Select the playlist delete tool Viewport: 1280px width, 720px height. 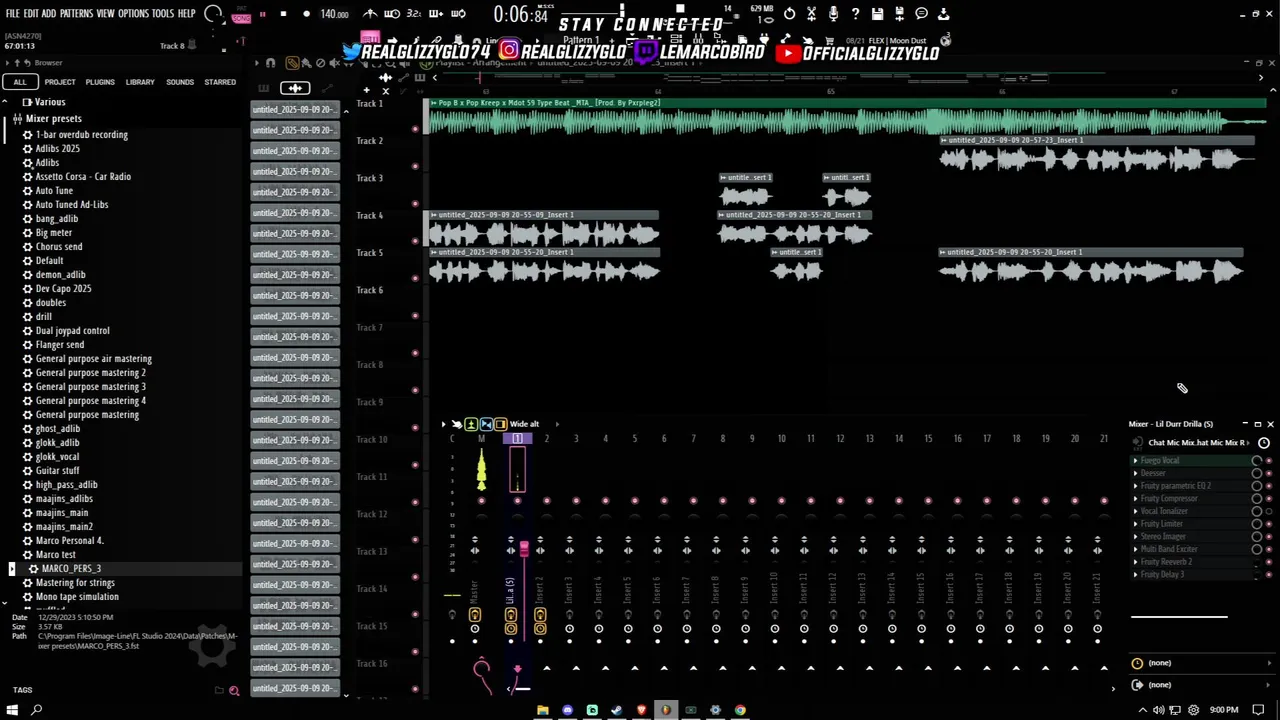[320, 63]
